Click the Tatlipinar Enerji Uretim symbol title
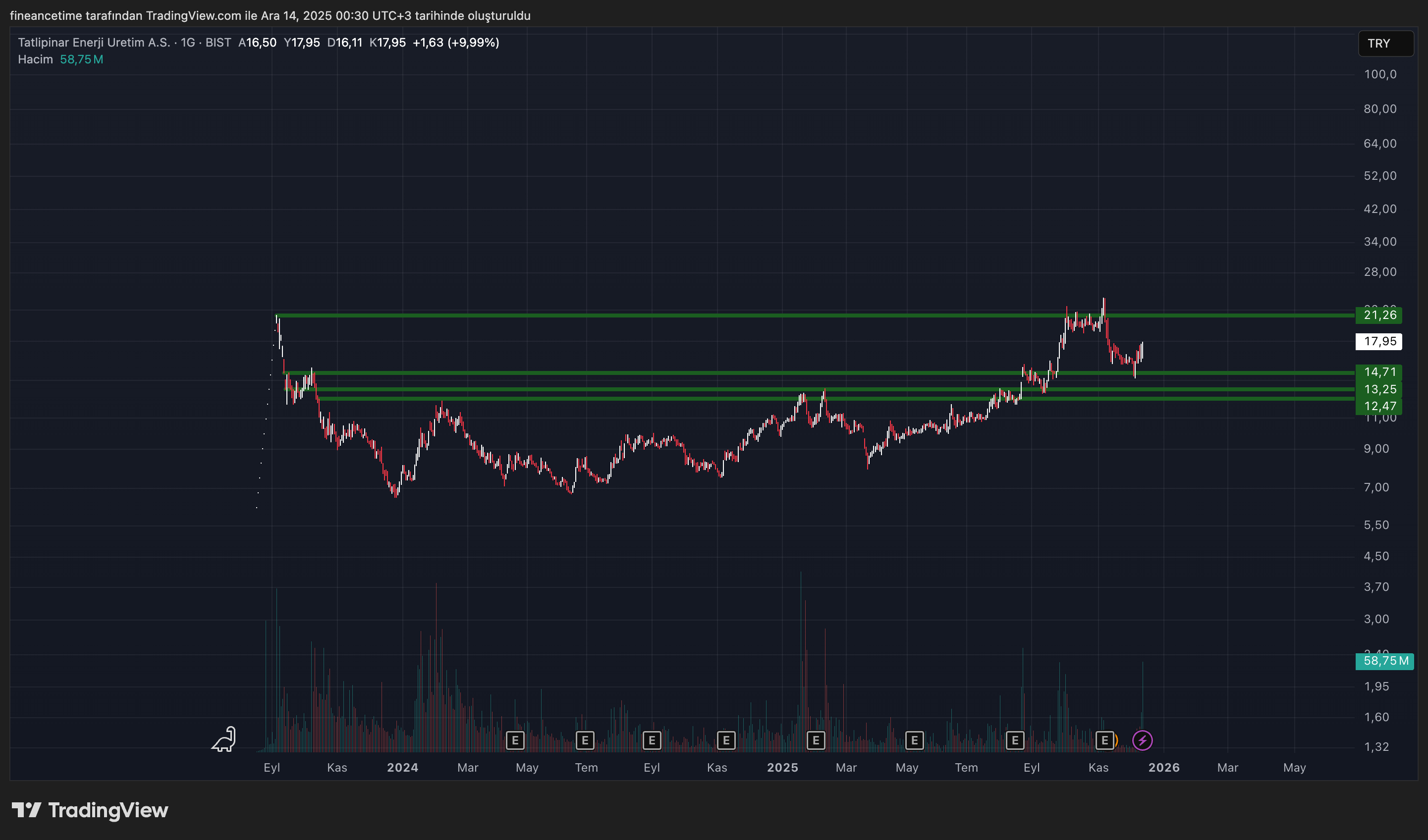The height and width of the screenshot is (840, 1428). (94, 43)
